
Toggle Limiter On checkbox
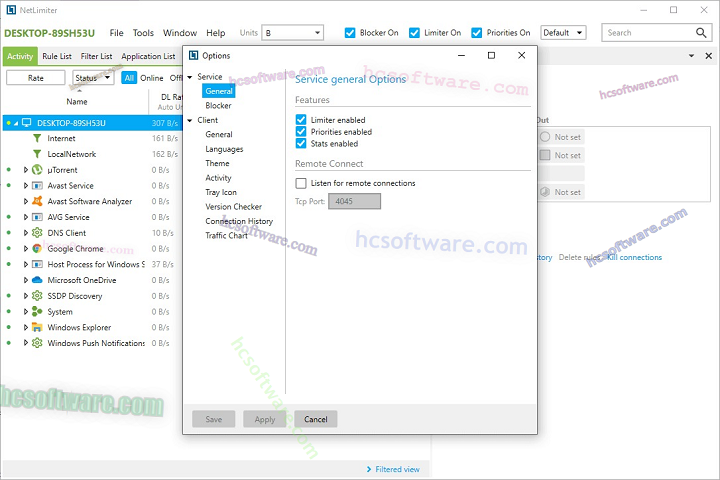tap(414, 33)
